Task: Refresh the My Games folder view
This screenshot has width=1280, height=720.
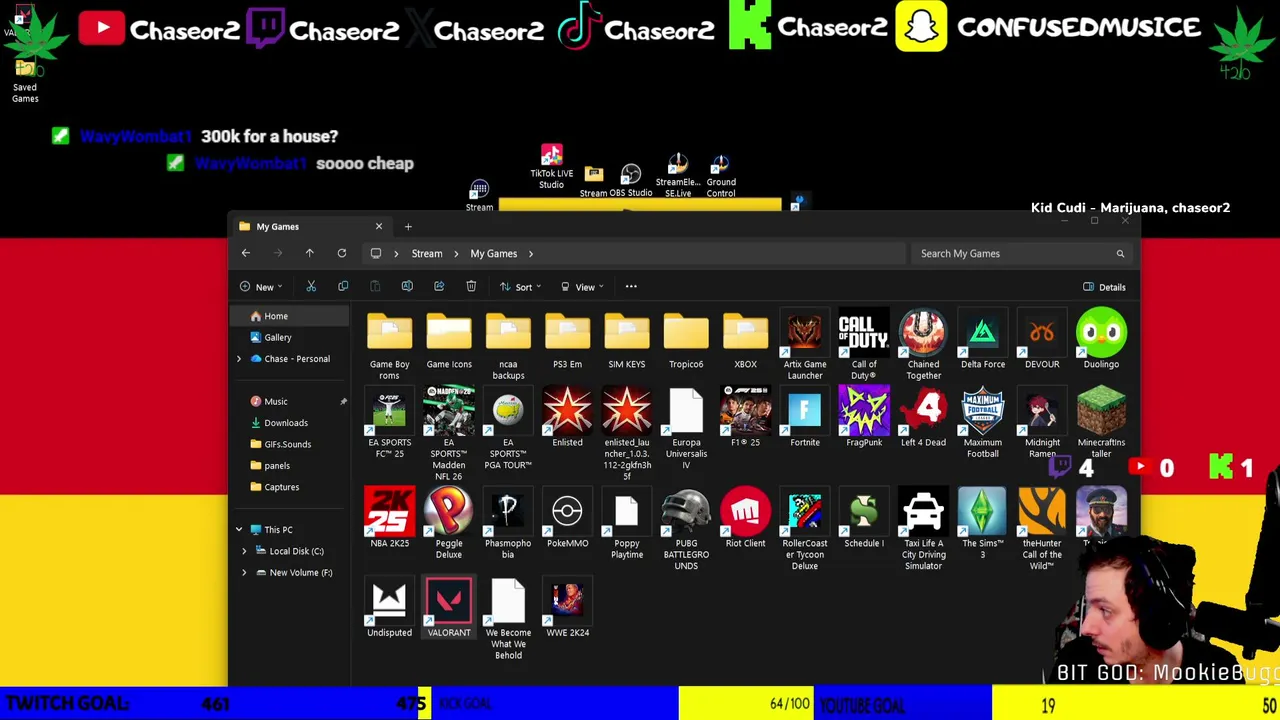Action: click(341, 253)
